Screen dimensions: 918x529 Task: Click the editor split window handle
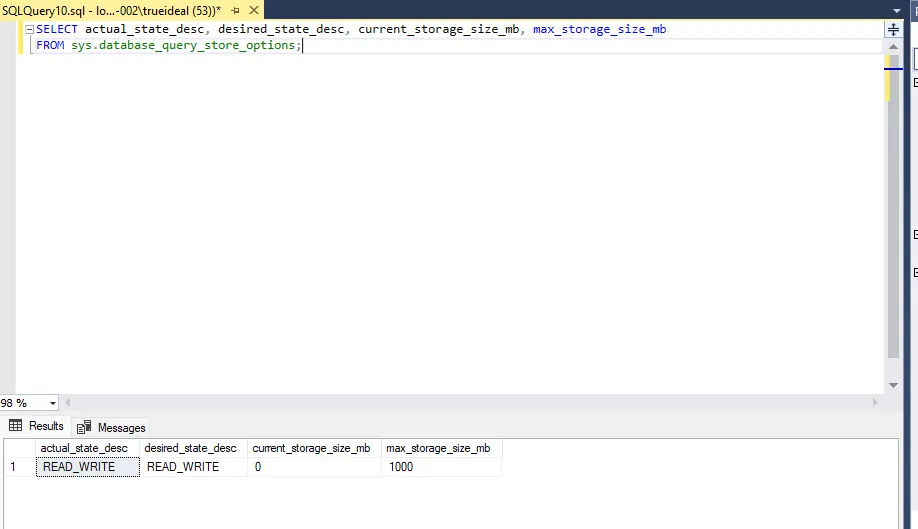(893, 30)
